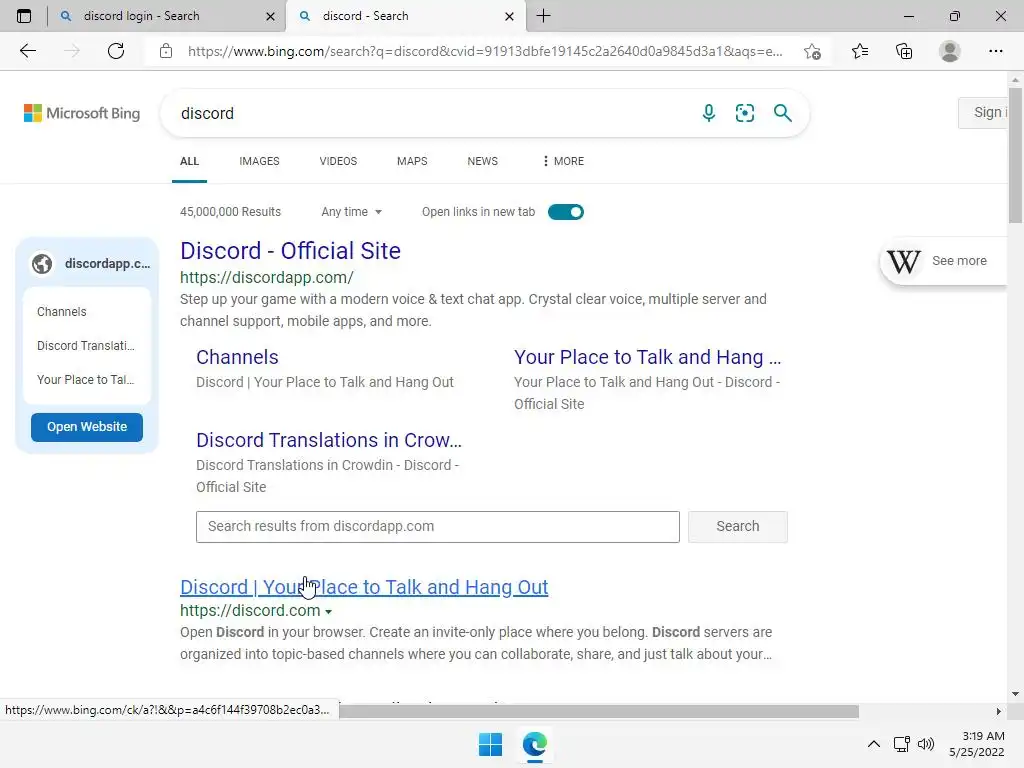1024x768 pixels.
Task: Go to Bing home via Microsoft Bing logo
Action: (x=82, y=113)
